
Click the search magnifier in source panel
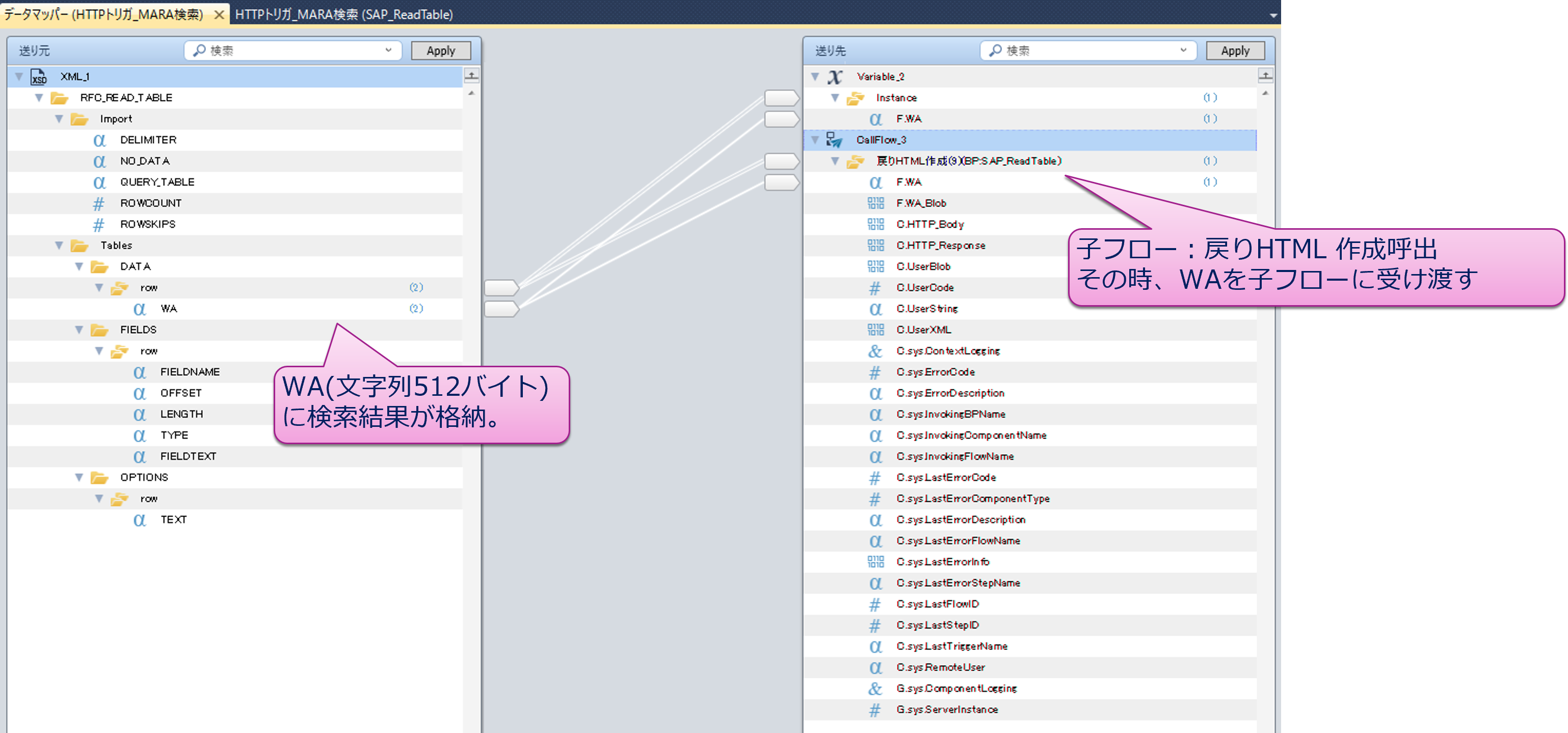coord(198,50)
